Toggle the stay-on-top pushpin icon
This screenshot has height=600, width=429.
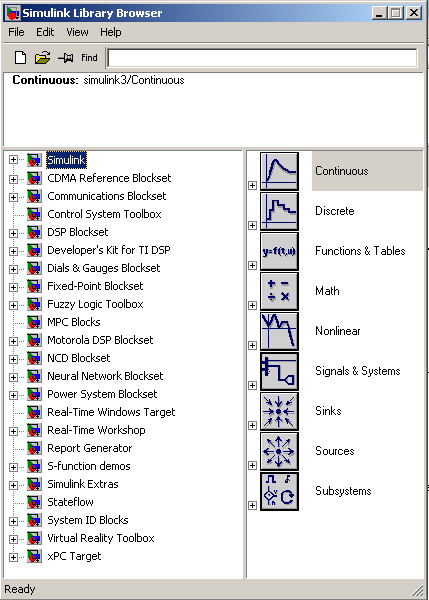(x=65, y=58)
